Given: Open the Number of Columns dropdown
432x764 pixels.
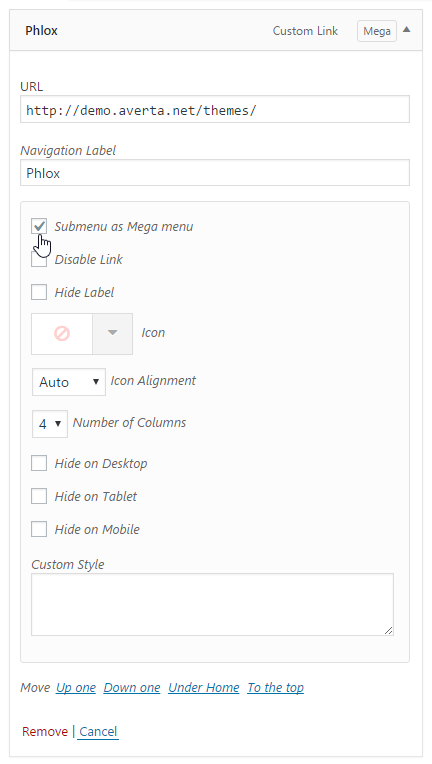Looking at the screenshot, I should point(50,424).
